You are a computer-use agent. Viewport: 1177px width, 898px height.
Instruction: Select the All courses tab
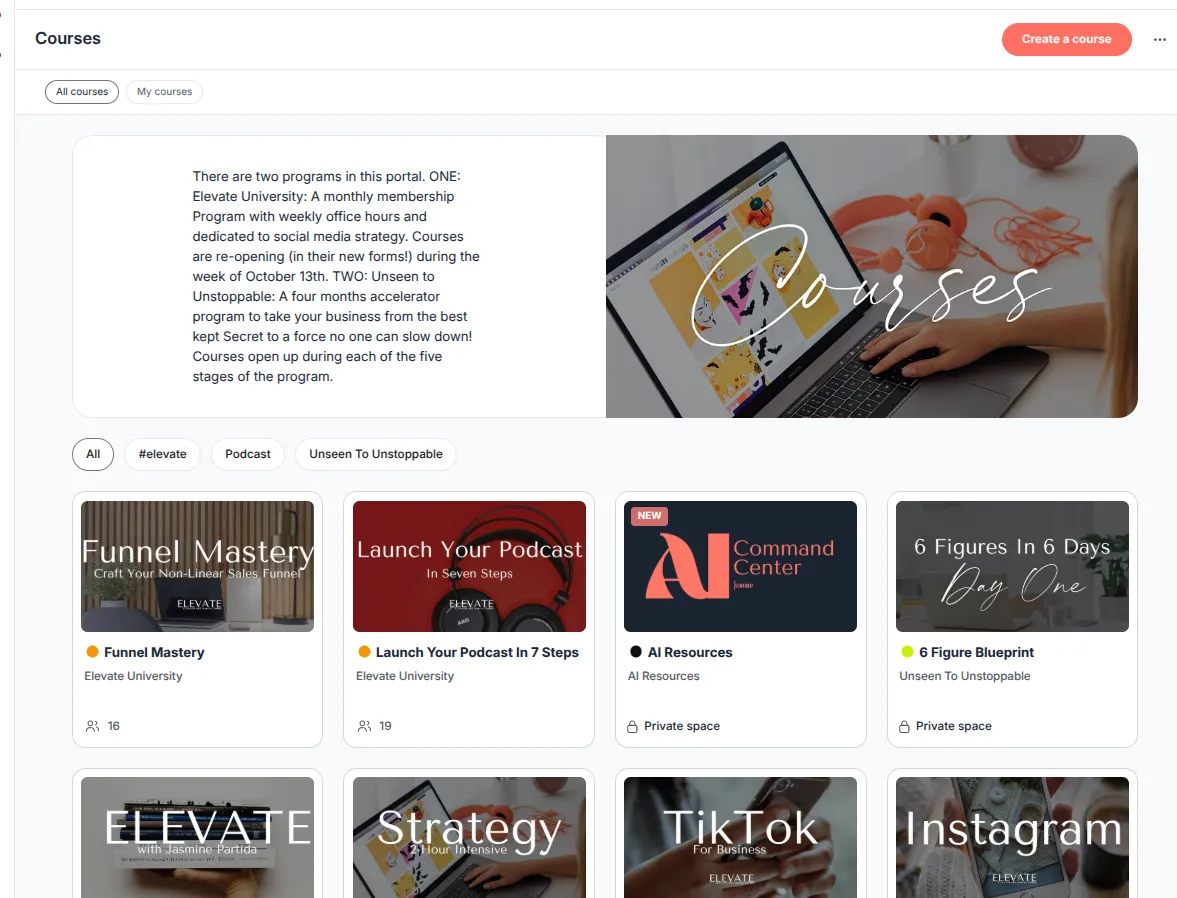point(82,92)
